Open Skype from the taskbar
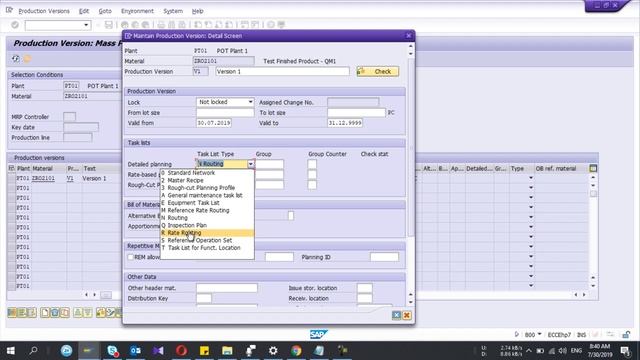 (112, 350)
